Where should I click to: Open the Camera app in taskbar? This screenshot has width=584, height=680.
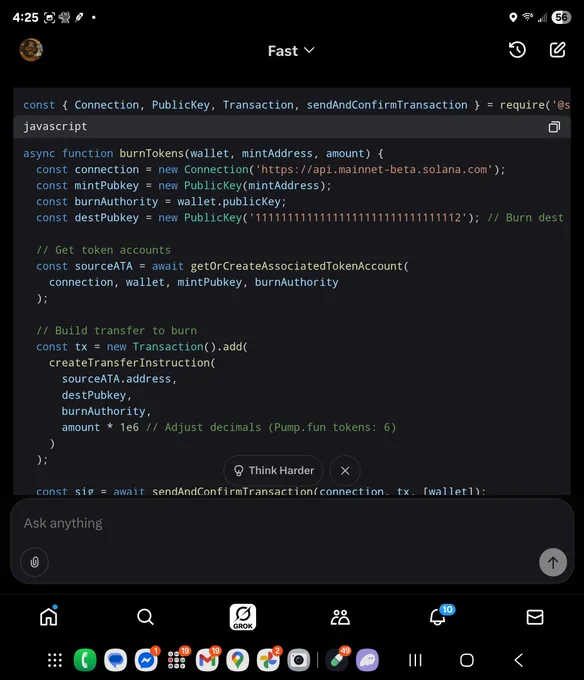point(298,660)
